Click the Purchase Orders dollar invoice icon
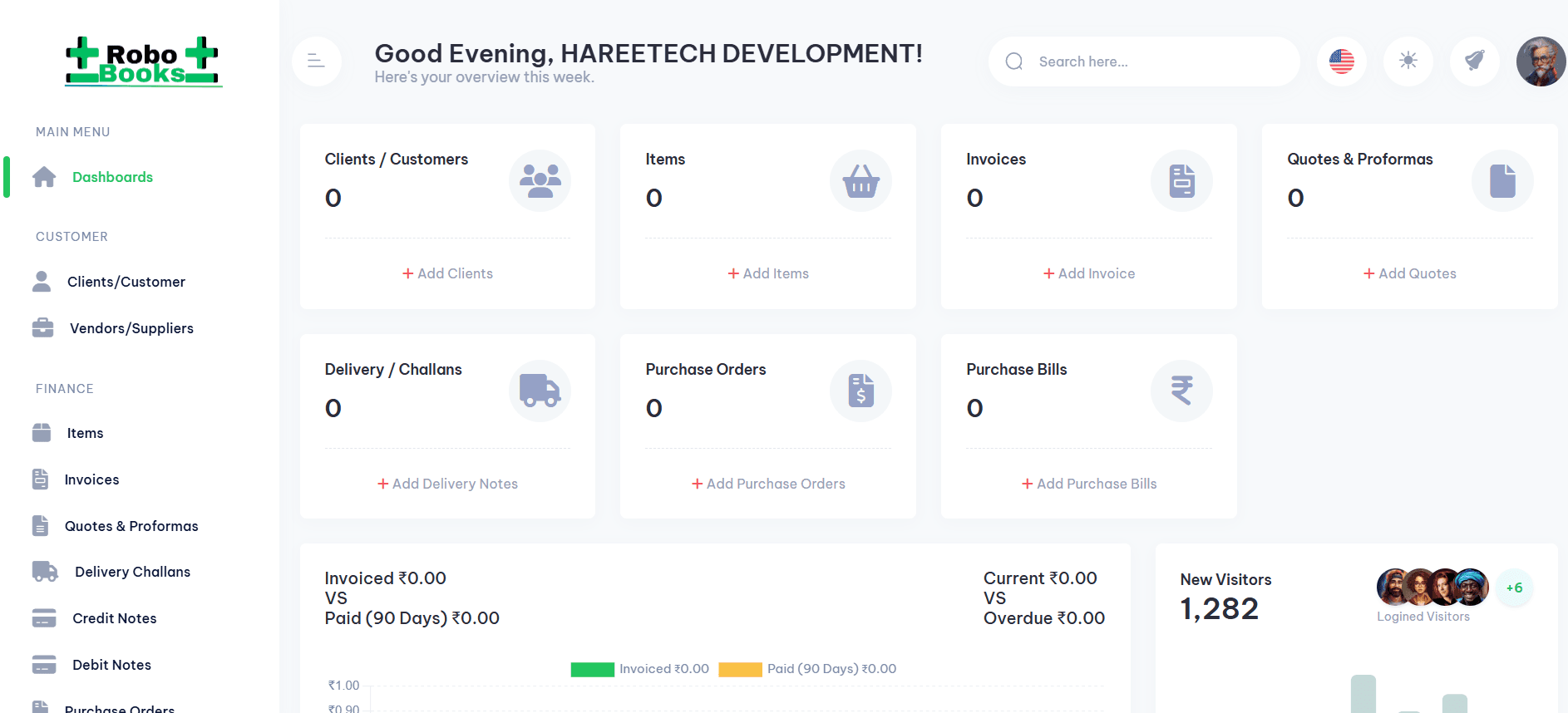Image resolution: width=1568 pixels, height=713 pixels. pos(860,391)
